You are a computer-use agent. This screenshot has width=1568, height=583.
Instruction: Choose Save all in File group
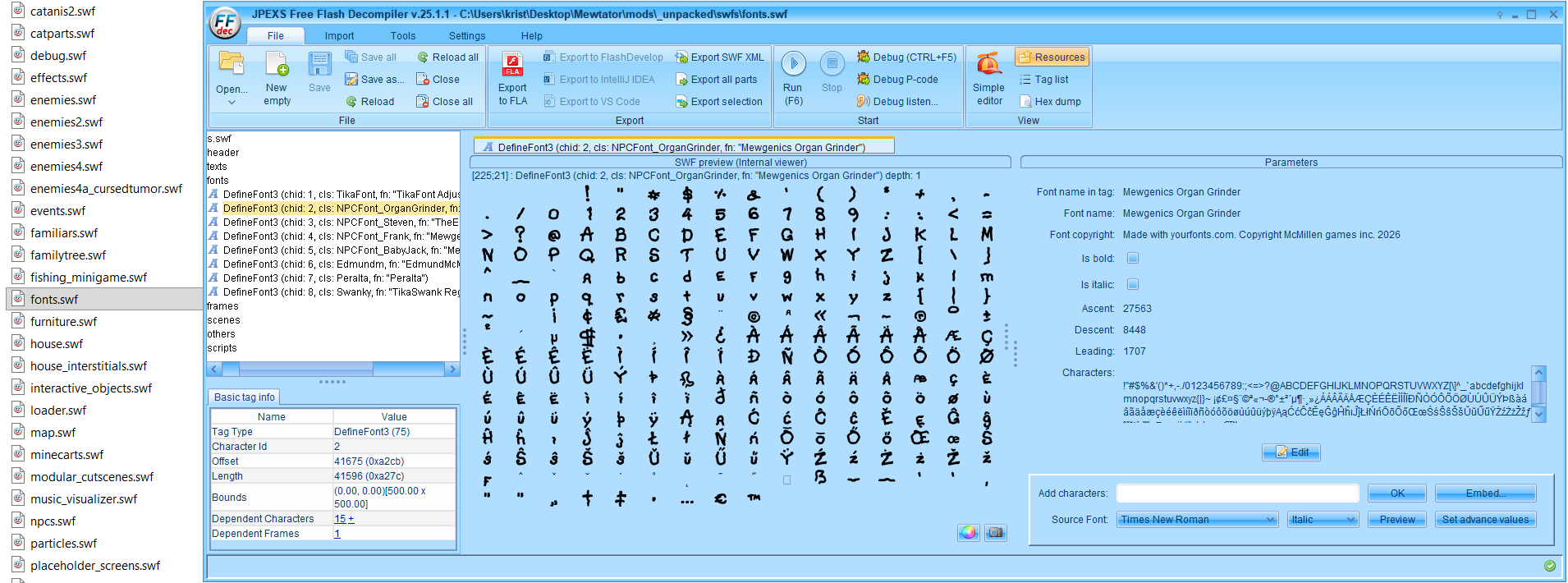(370, 57)
